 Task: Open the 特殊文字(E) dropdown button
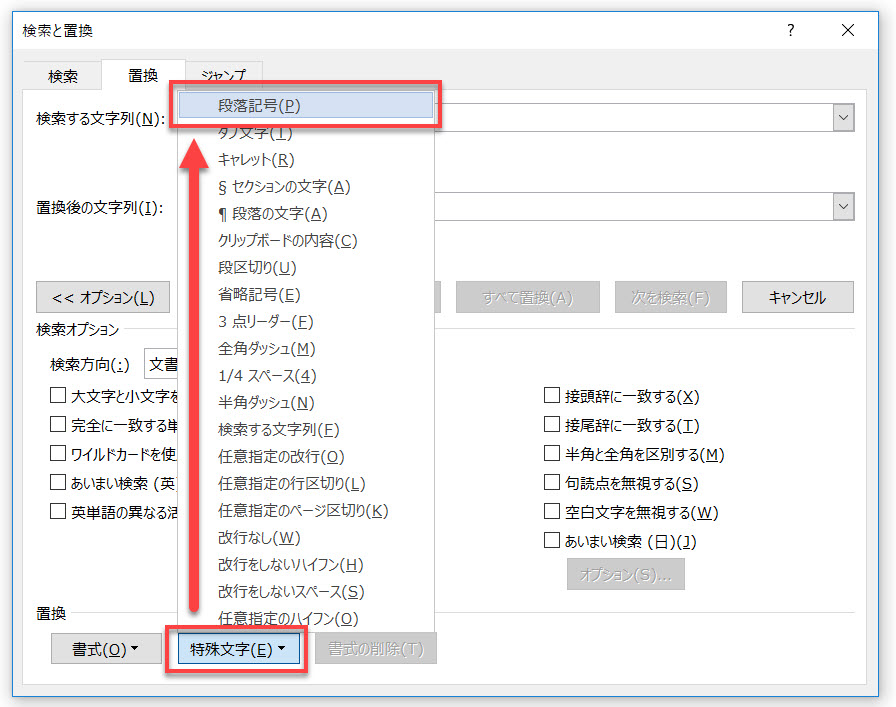(237, 649)
